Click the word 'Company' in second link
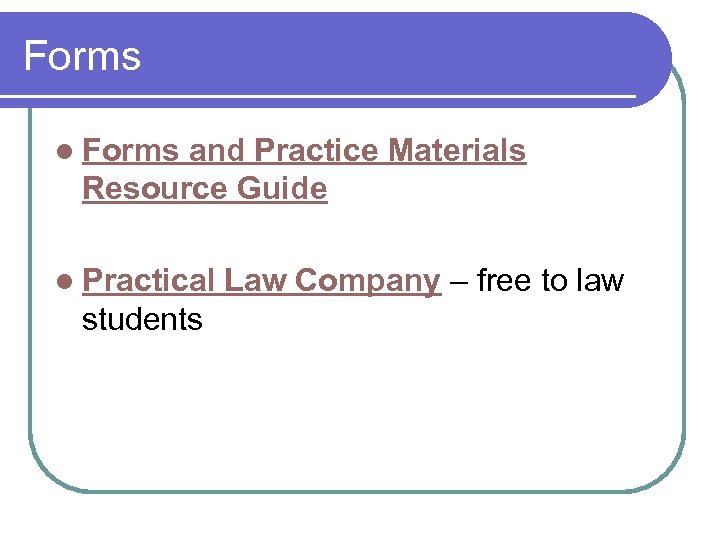The image size is (720, 540). (367, 282)
